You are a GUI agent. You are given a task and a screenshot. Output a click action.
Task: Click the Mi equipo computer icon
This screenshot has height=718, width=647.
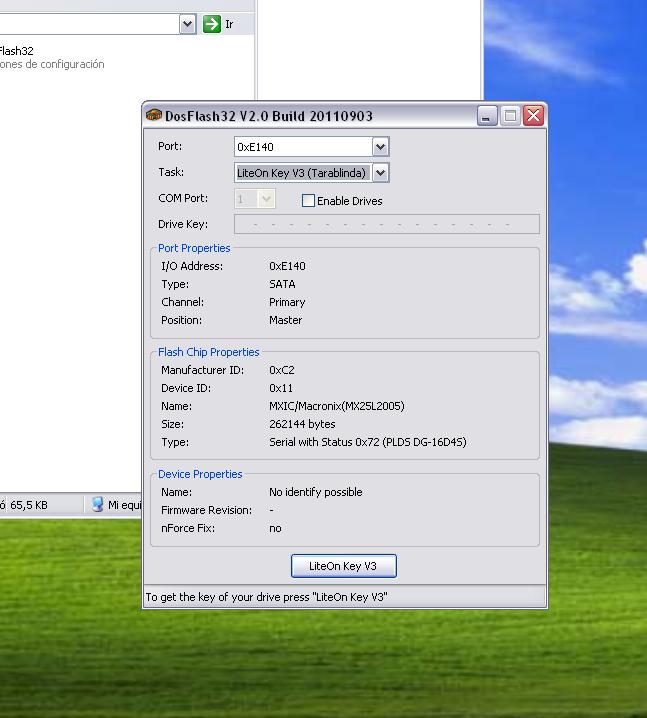tap(98, 505)
